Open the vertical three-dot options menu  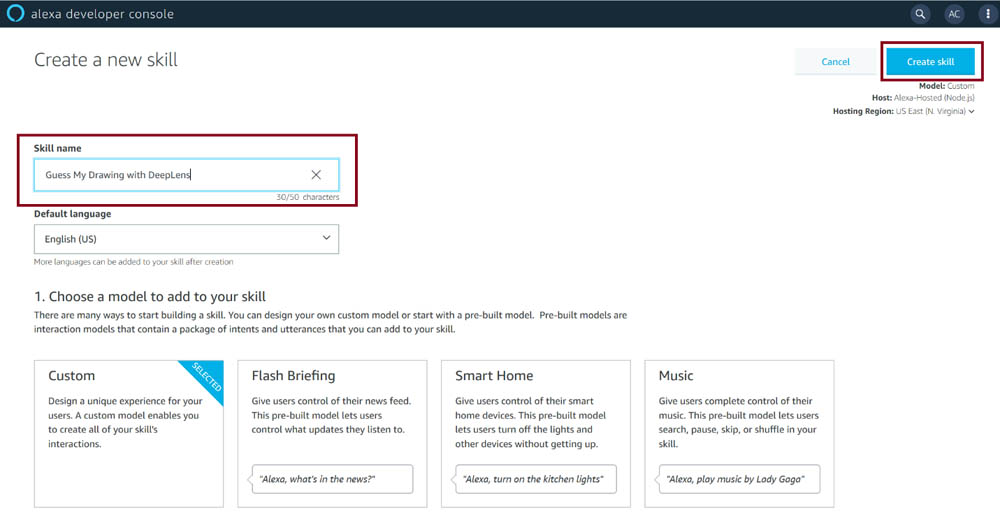988,14
